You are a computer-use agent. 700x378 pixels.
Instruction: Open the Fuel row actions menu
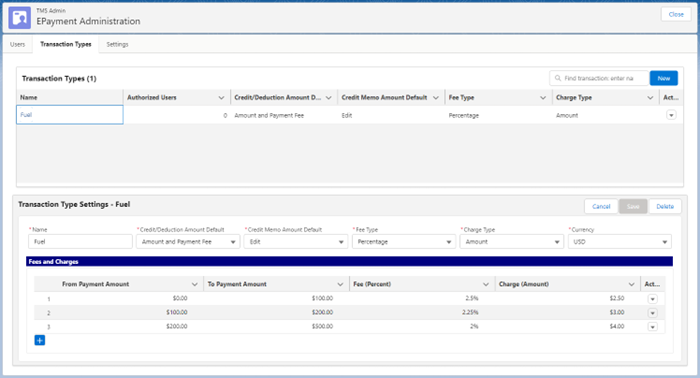(x=671, y=115)
